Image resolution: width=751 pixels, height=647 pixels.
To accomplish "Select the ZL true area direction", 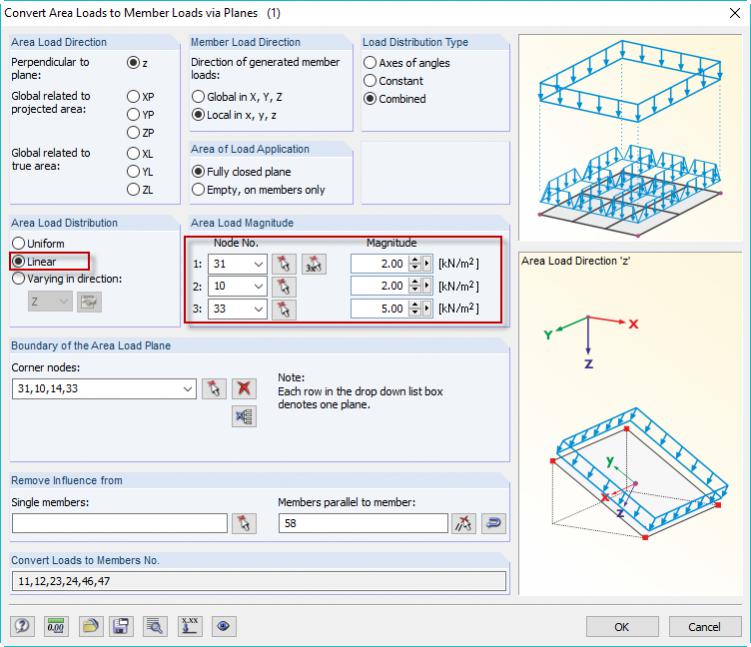I will coord(133,190).
